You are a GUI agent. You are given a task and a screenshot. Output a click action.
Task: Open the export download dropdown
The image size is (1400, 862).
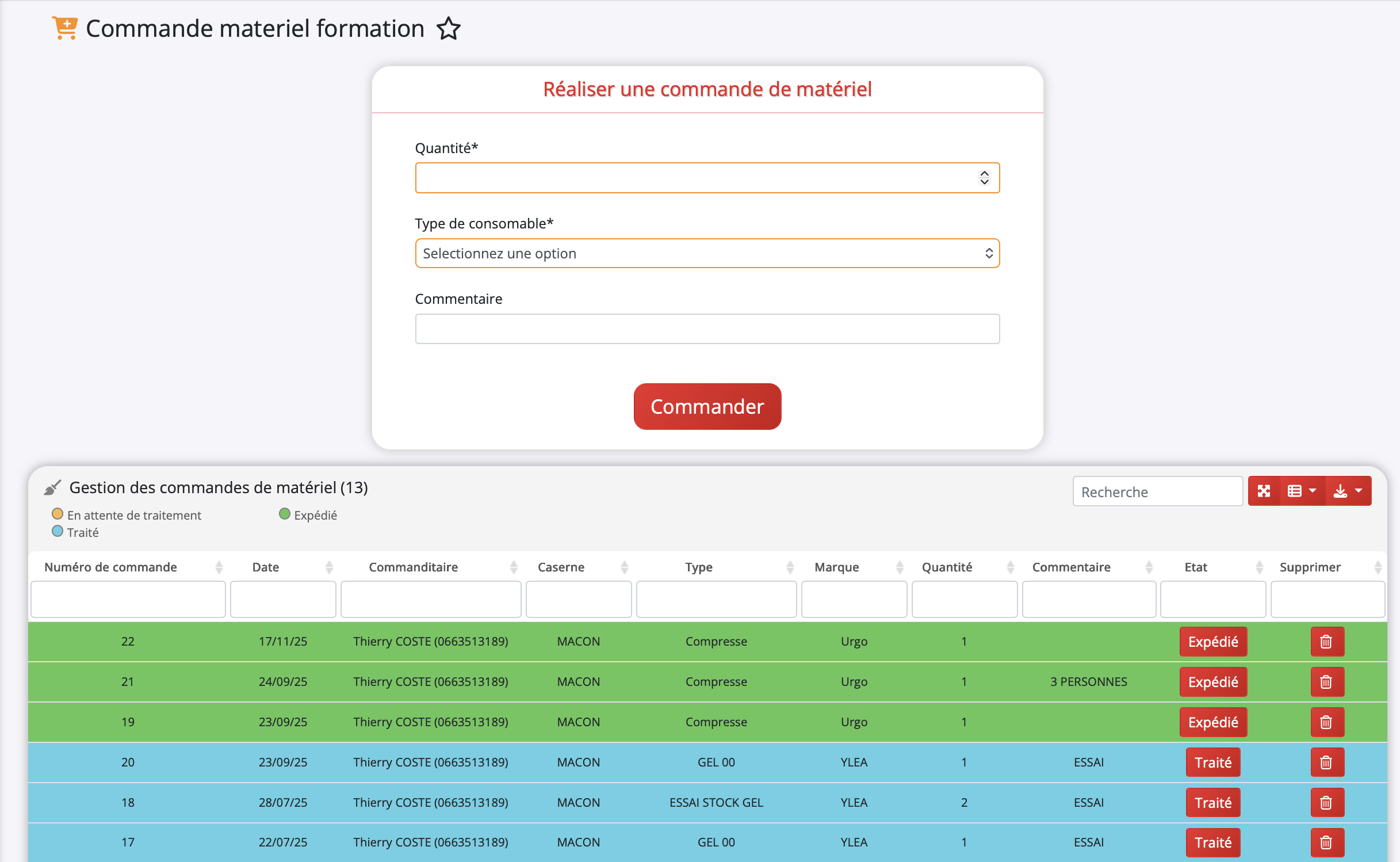[1348, 491]
